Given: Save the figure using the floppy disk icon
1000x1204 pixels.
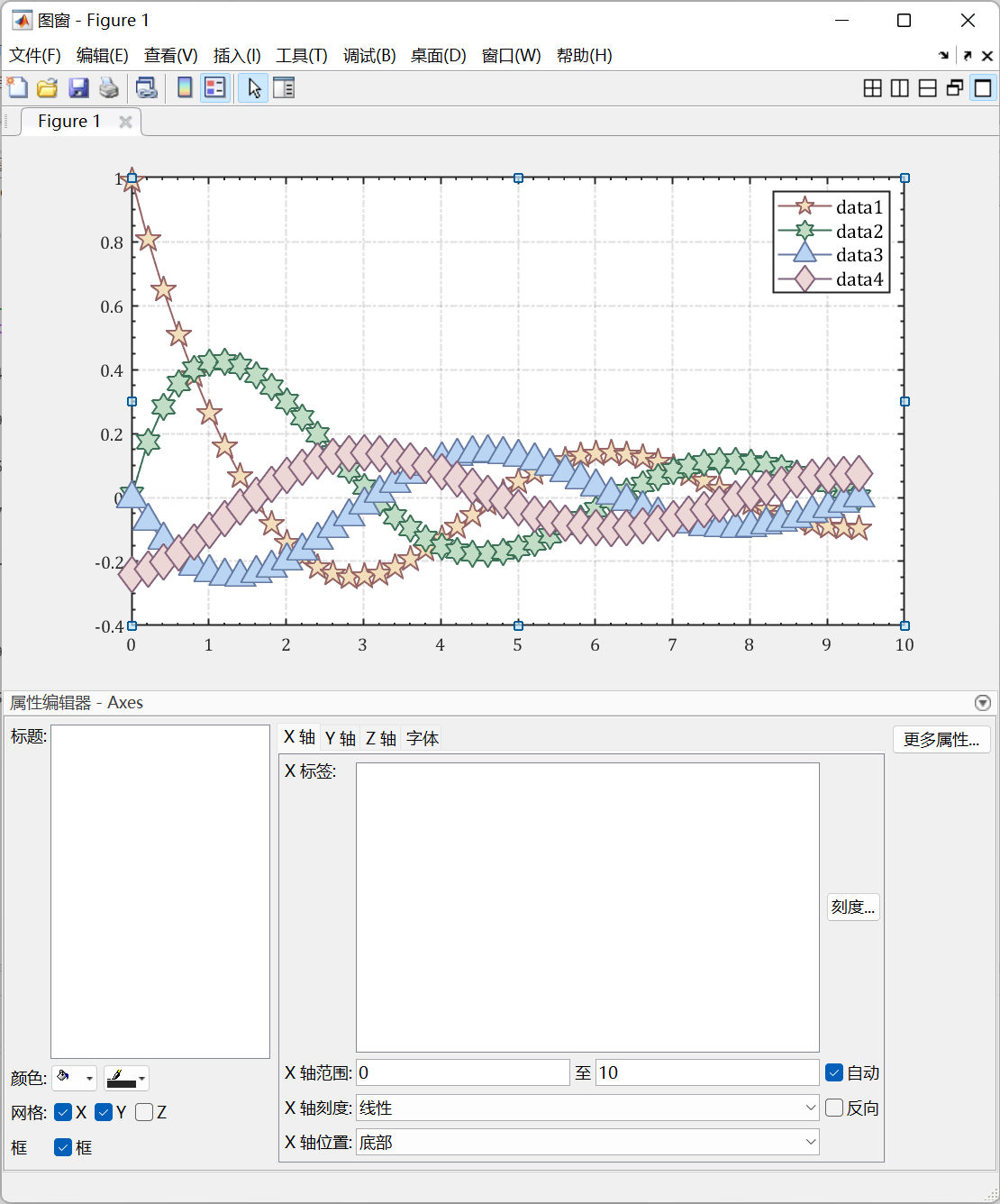Looking at the screenshot, I should tap(78, 87).
